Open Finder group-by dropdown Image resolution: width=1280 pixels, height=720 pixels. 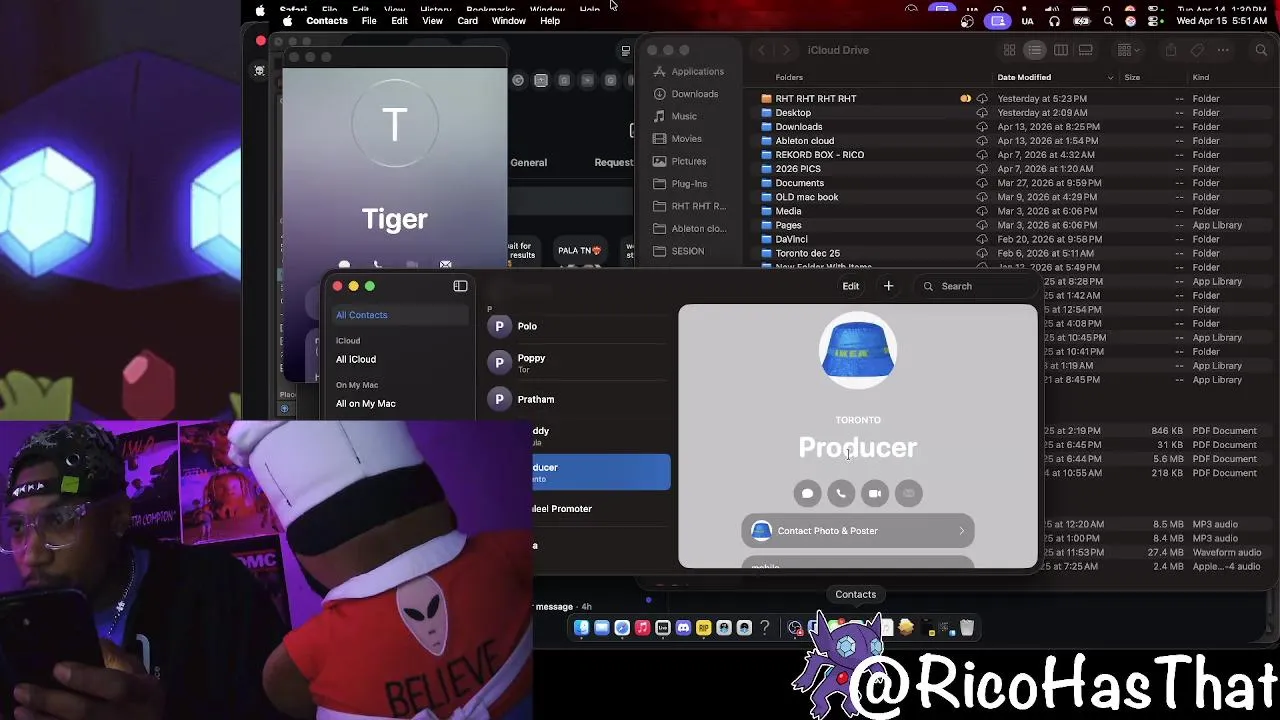[1129, 50]
